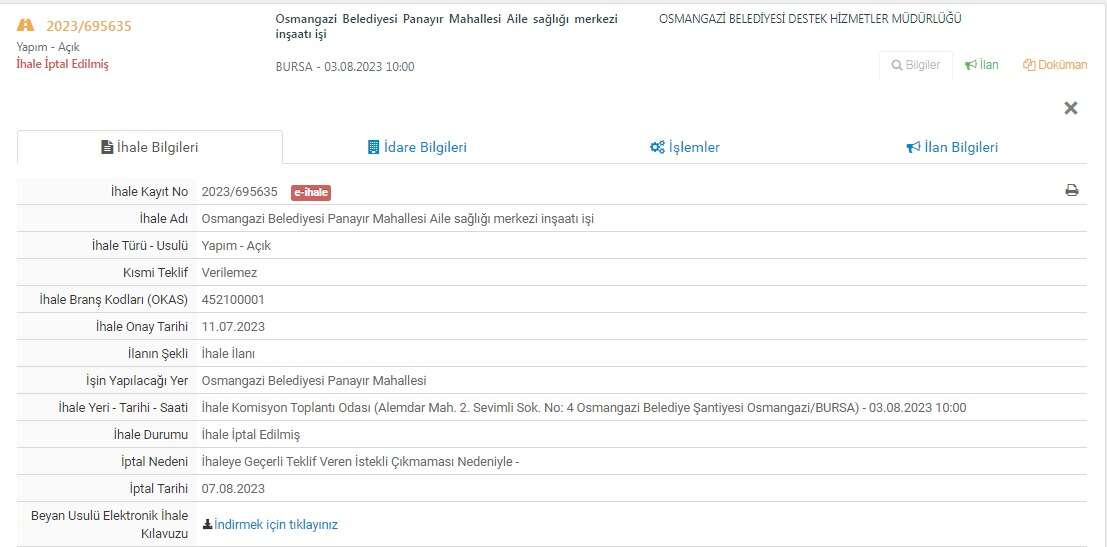
Task: Click the red e-ihale badge
Action: (310, 192)
